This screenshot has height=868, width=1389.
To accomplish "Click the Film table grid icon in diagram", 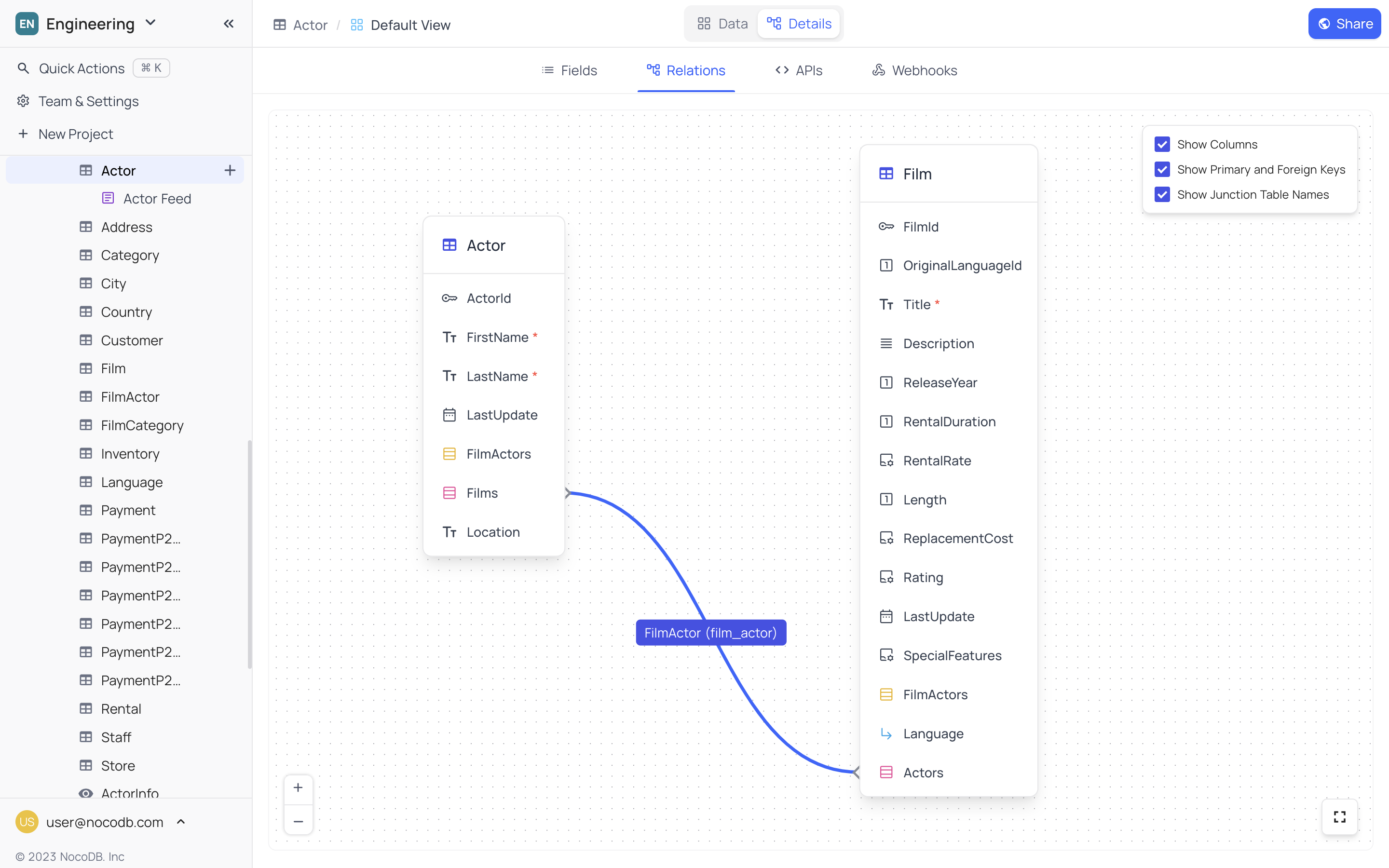I will (x=885, y=174).
